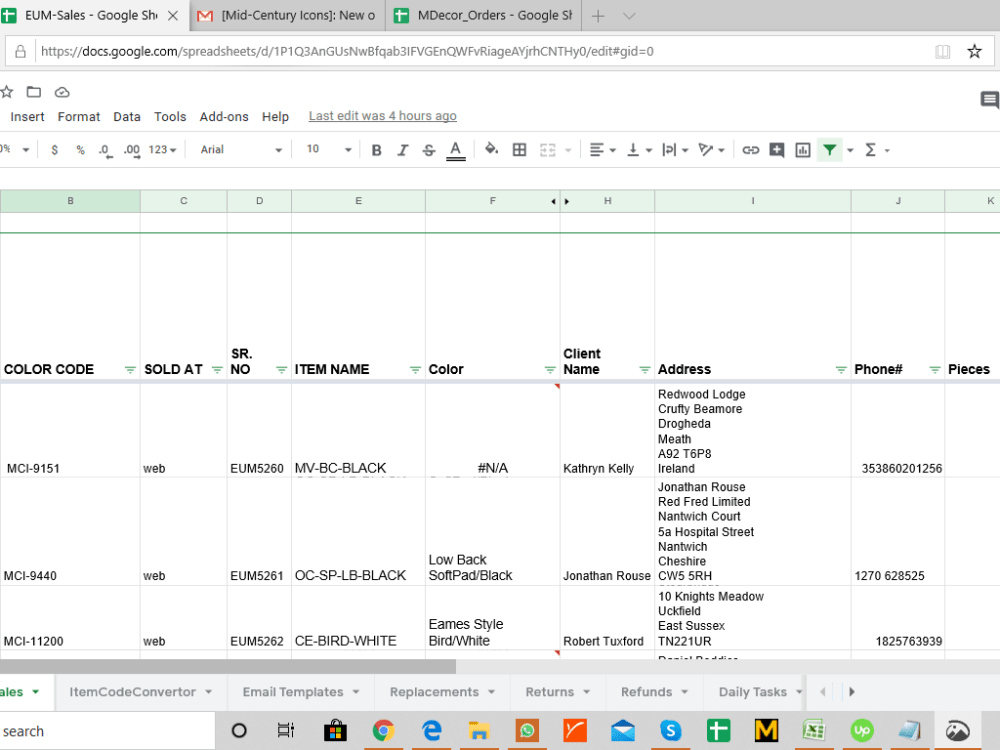Open filter views dropdown arrow
Screen dimensions: 1000x750
[x=850, y=151]
